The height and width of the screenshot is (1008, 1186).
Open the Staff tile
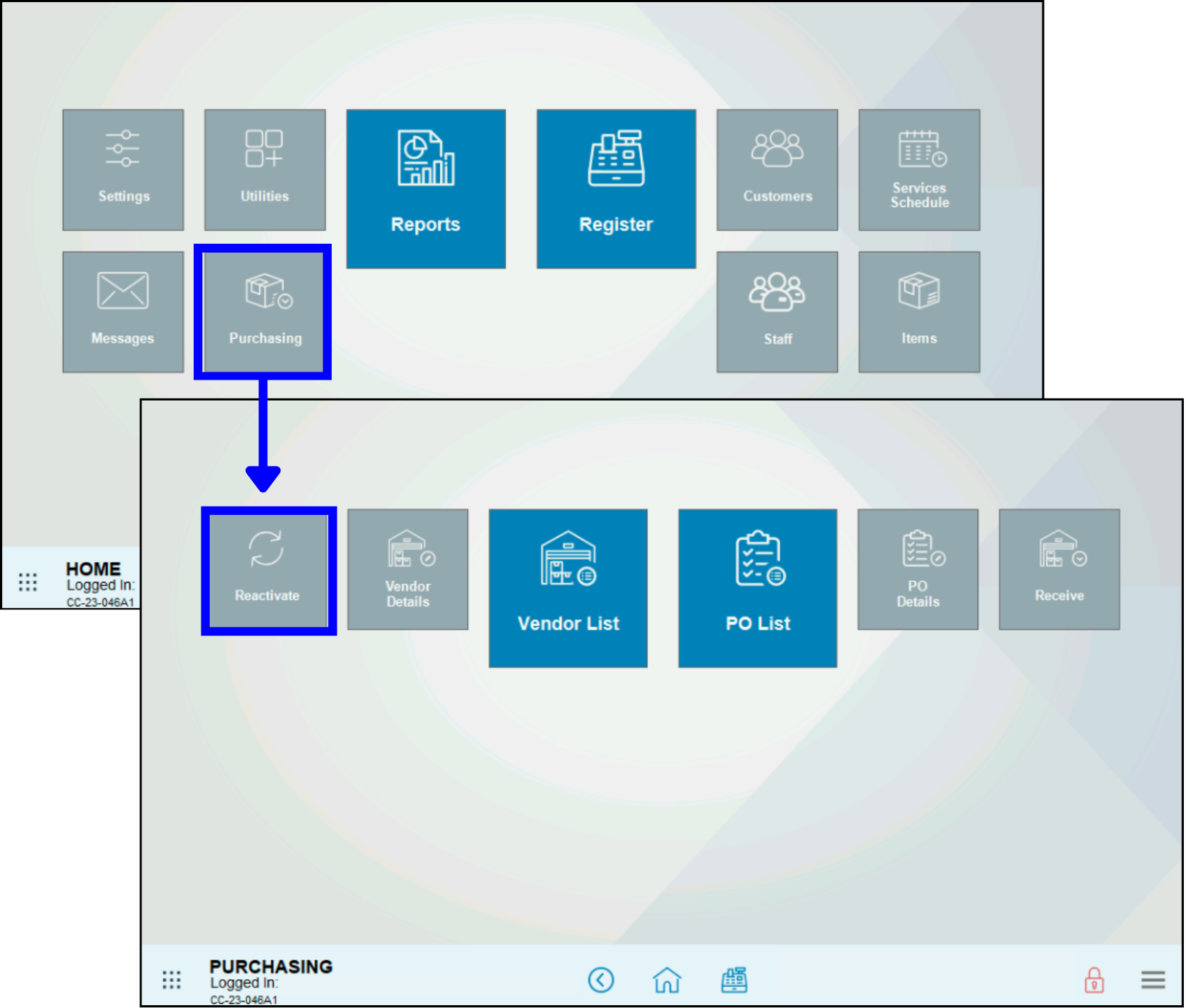(778, 312)
